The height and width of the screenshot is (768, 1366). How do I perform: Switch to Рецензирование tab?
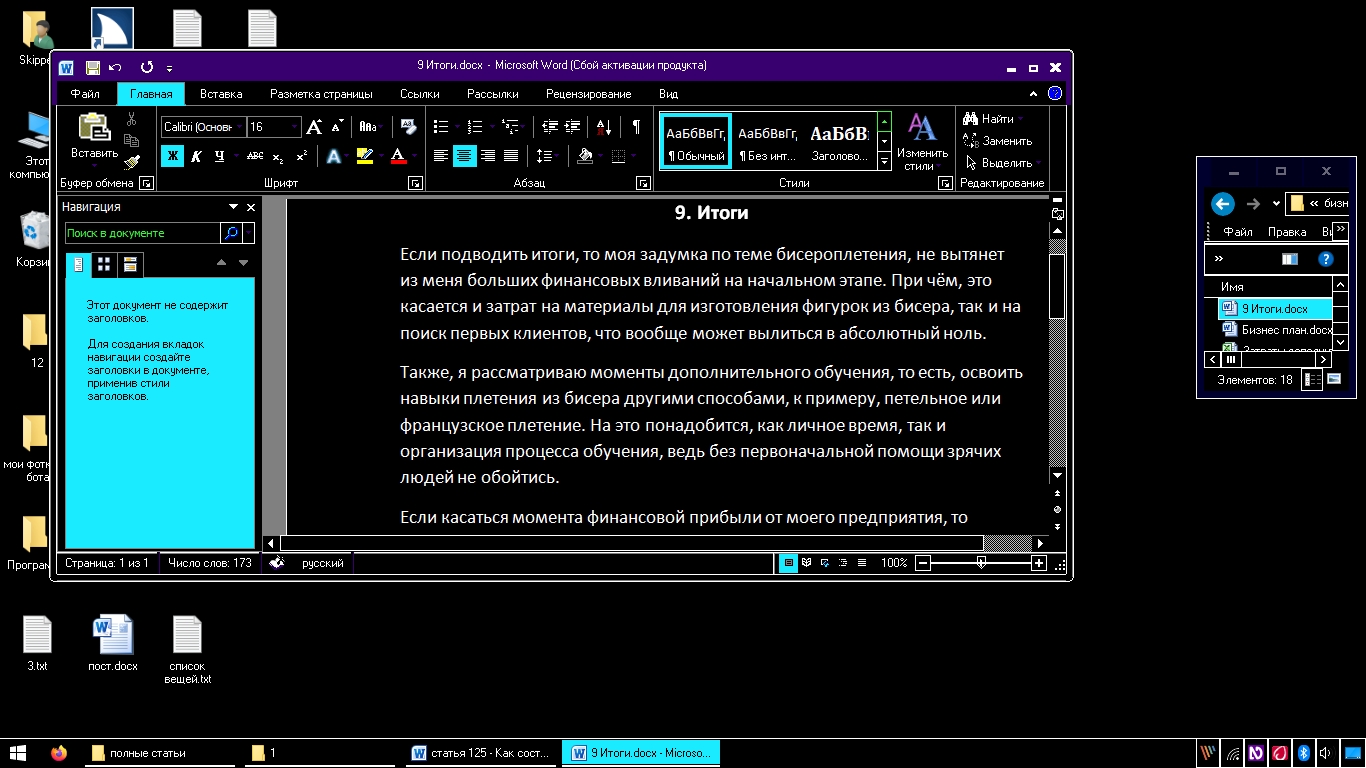(x=588, y=94)
